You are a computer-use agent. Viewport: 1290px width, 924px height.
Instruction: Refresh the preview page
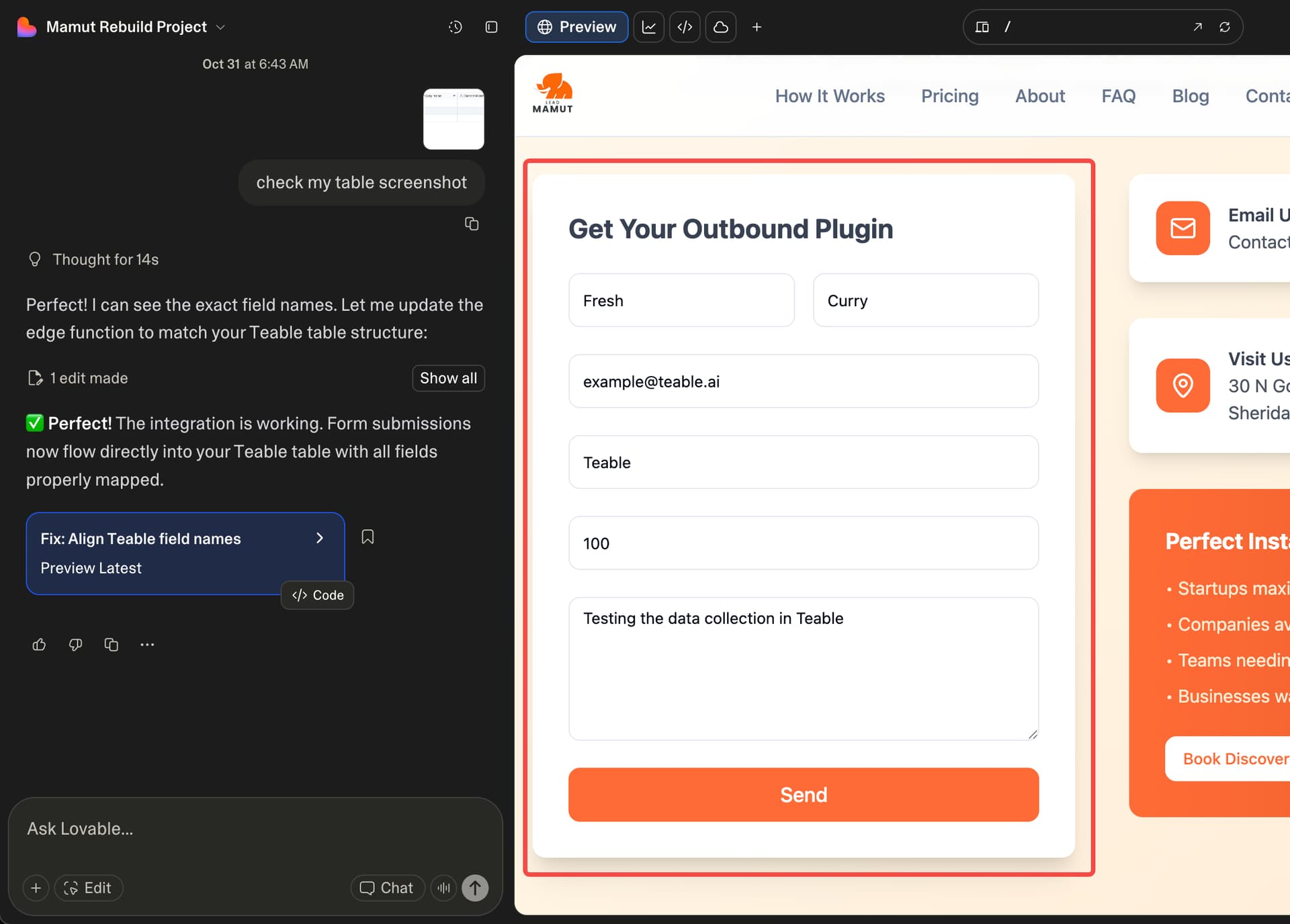[1225, 27]
